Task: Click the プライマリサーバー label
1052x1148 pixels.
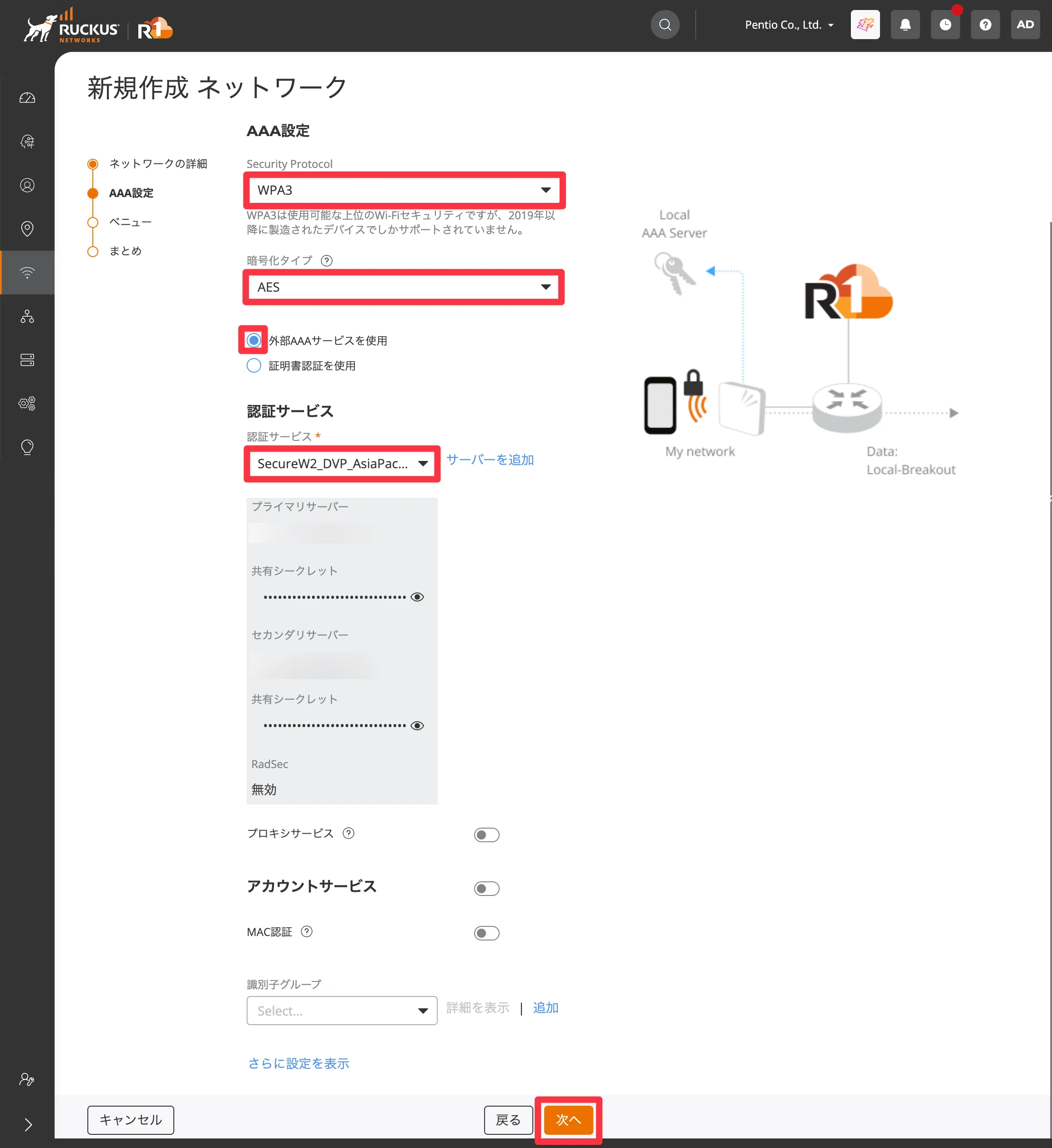Action: [x=299, y=506]
